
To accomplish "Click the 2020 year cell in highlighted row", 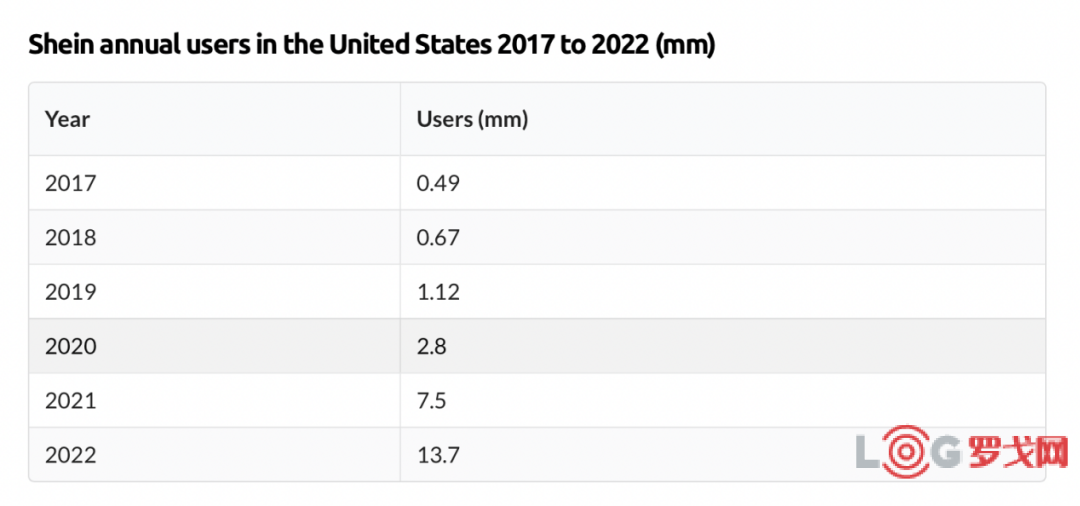I will tap(70, 347).
